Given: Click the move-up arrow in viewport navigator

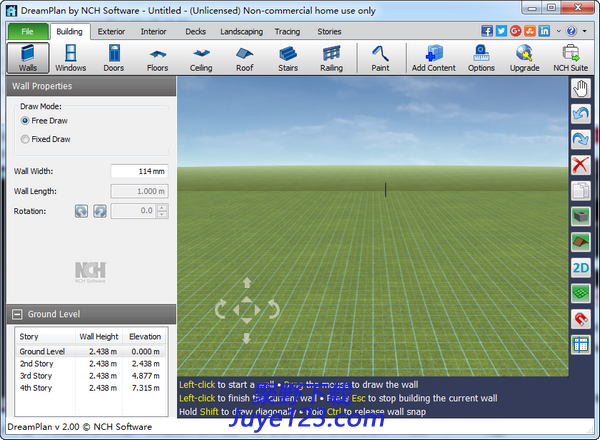Looking at the screenshot, I should (x=247, y=283).
